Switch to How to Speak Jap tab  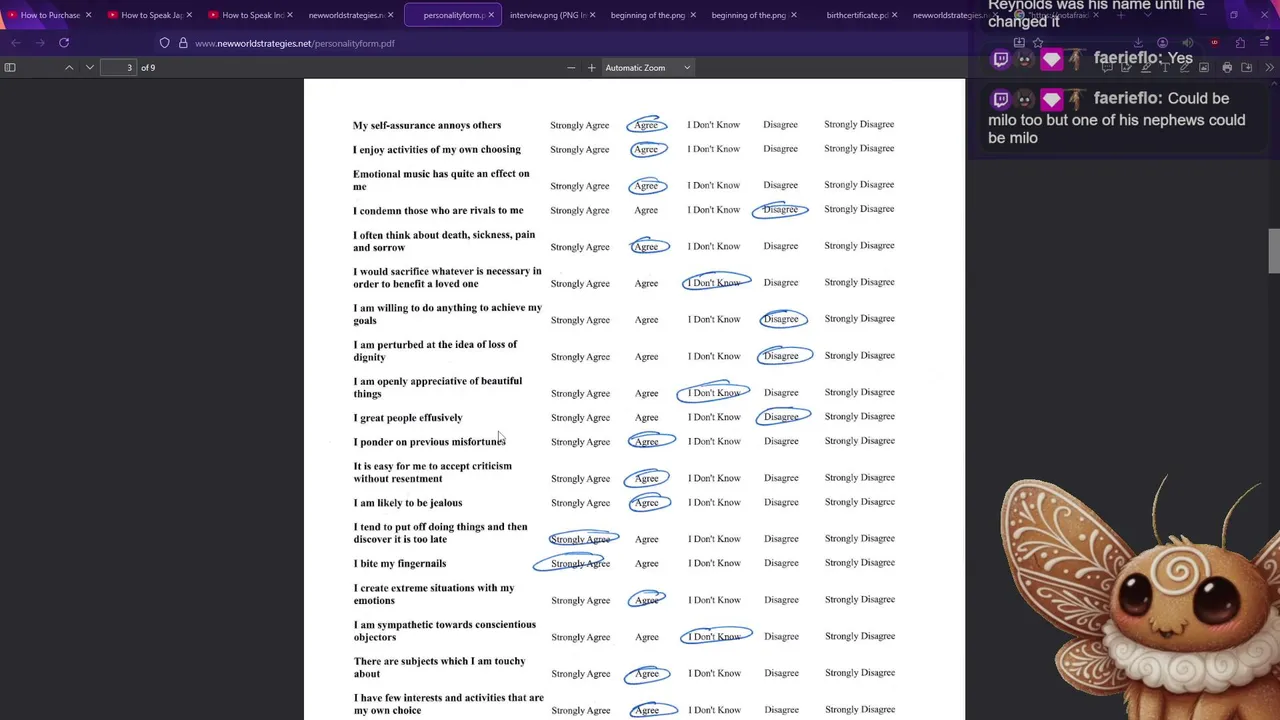click(x=150, y=15)
